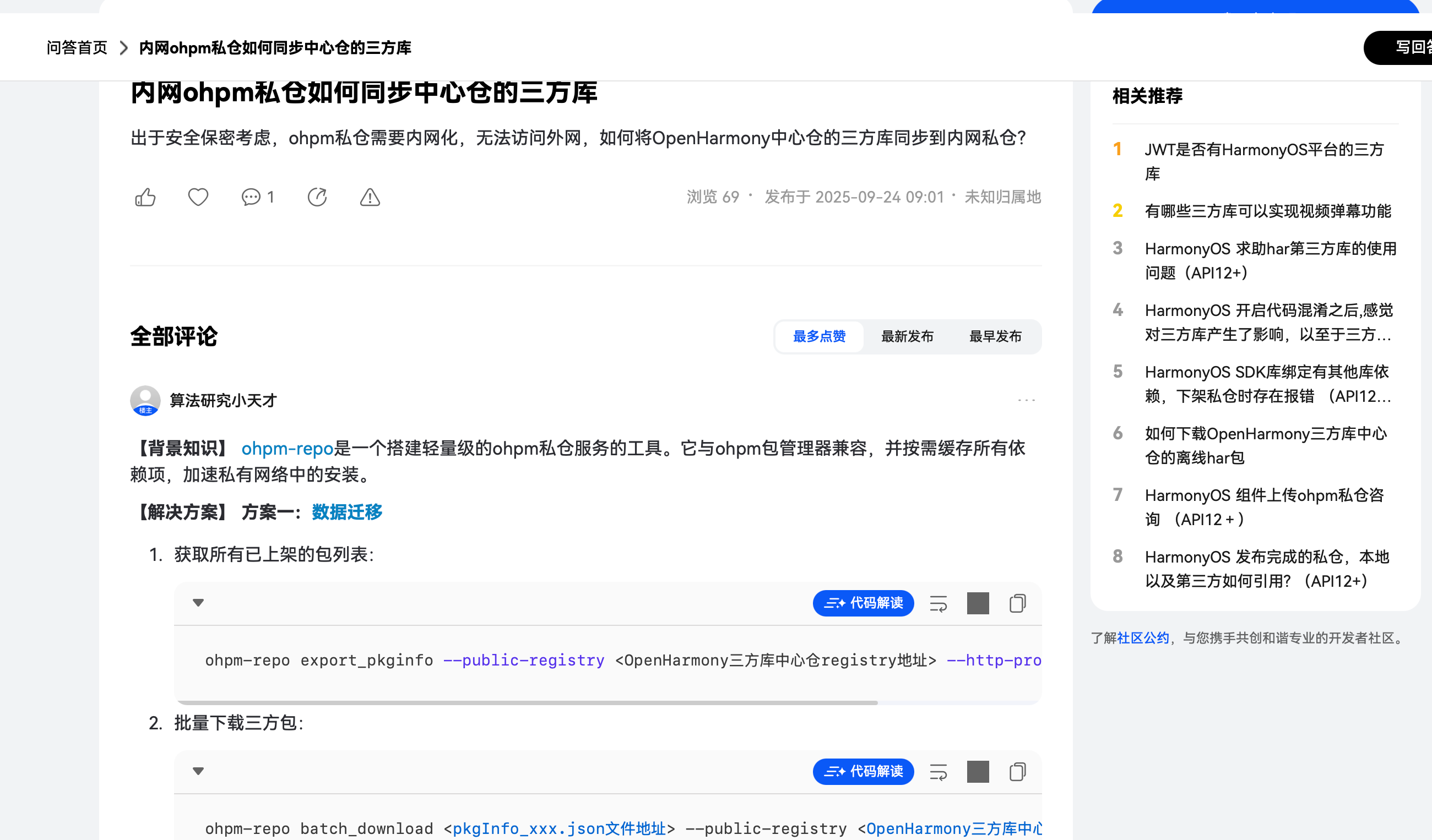Click the 代码解读 AI code explain icon button

[x=863, y=603]
